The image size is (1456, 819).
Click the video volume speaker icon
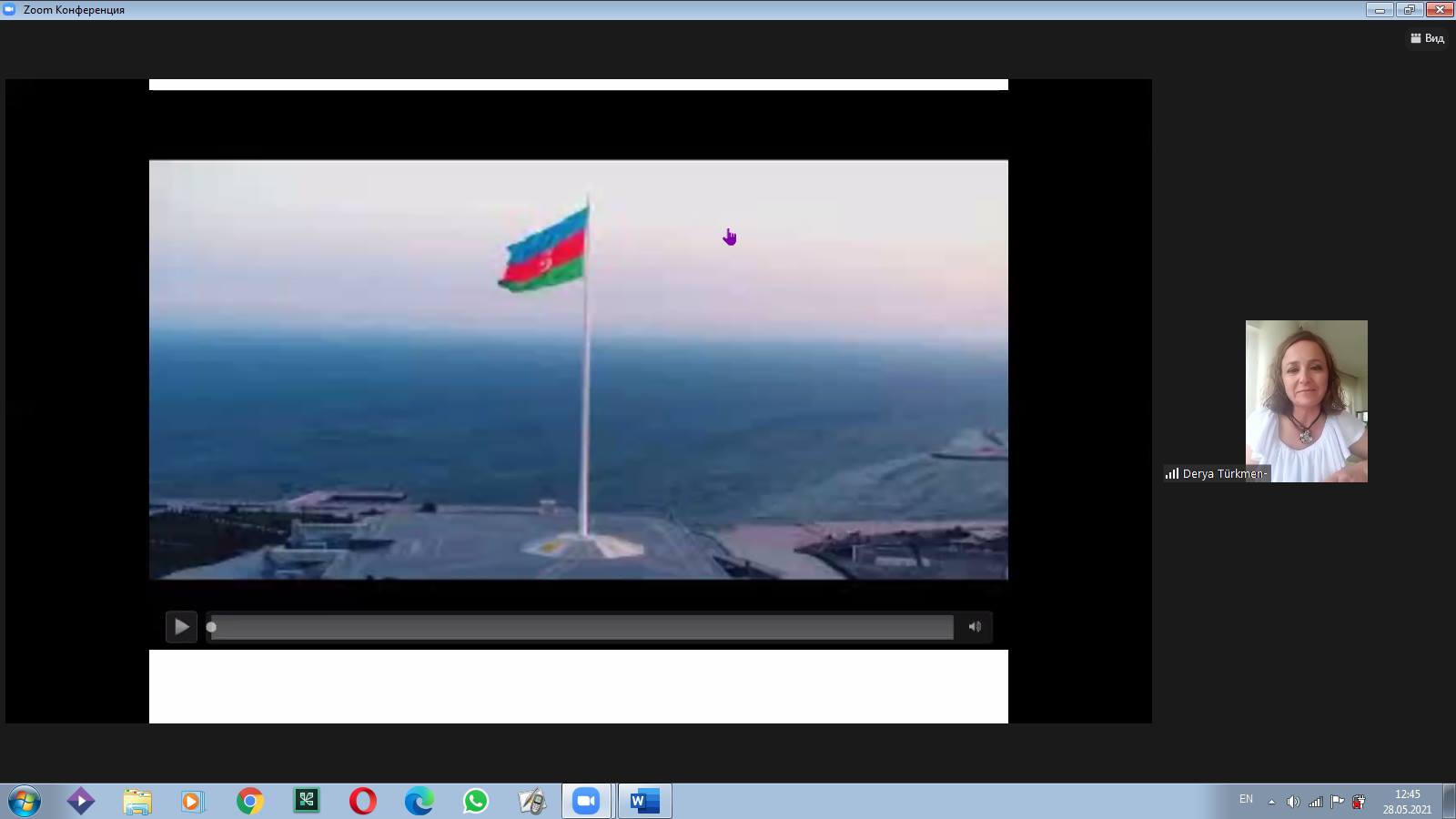975,626
